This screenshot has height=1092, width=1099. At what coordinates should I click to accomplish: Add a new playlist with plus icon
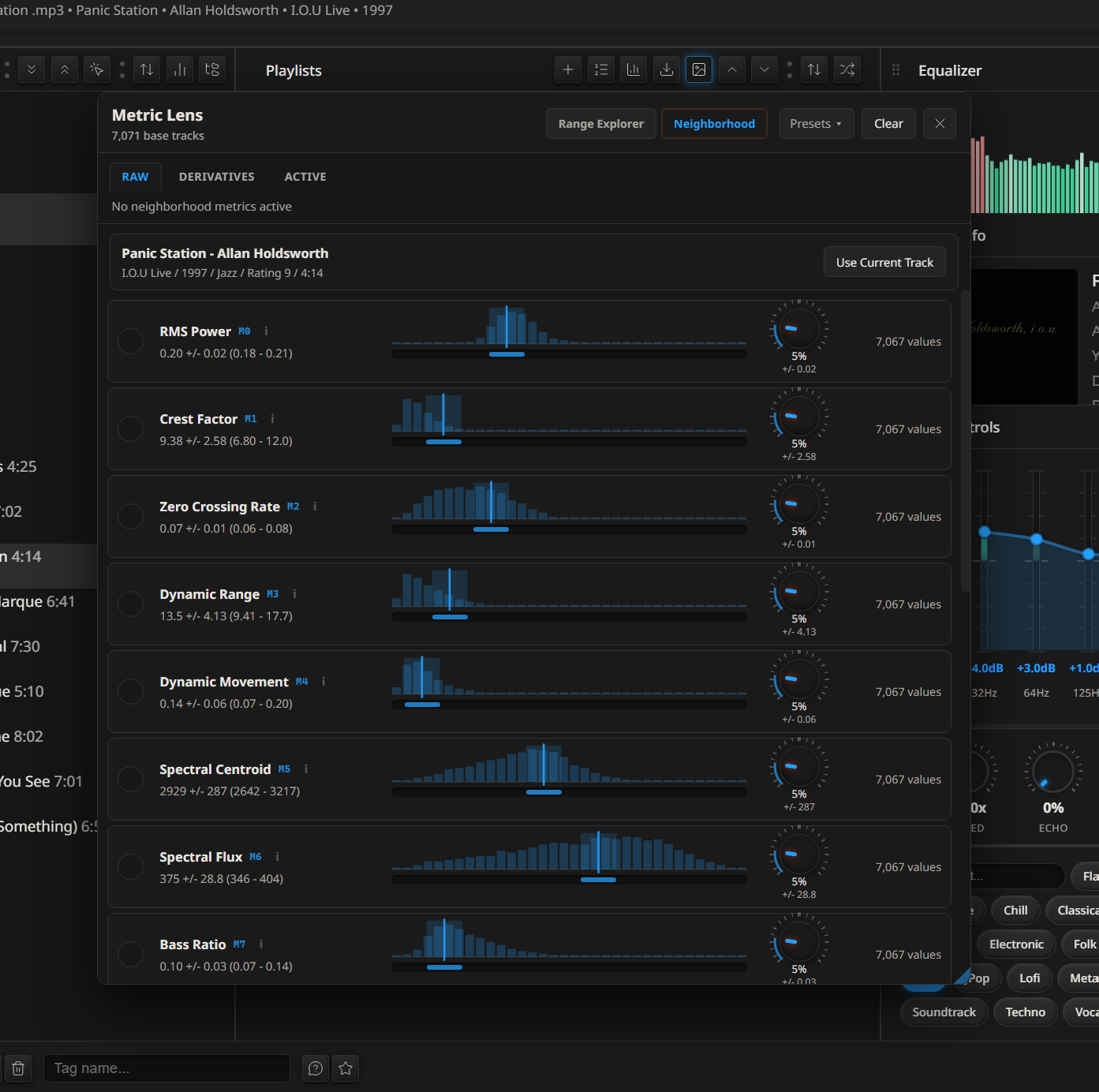[x=568, y=69]
